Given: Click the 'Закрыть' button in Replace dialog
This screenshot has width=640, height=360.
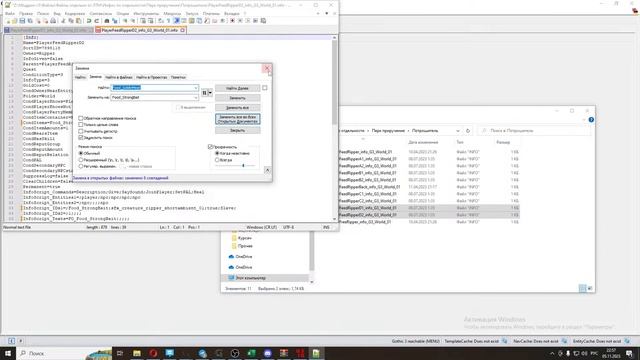Looking at the screenshot, I should tap(237, 131).
